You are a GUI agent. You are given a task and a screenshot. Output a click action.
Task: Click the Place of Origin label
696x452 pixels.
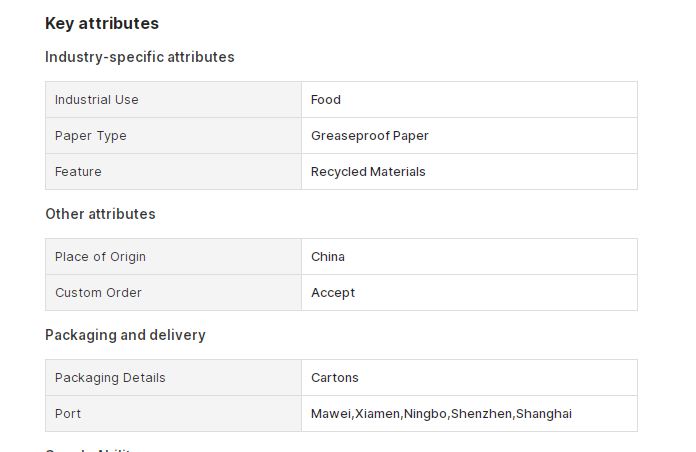[x=100, y=257]
